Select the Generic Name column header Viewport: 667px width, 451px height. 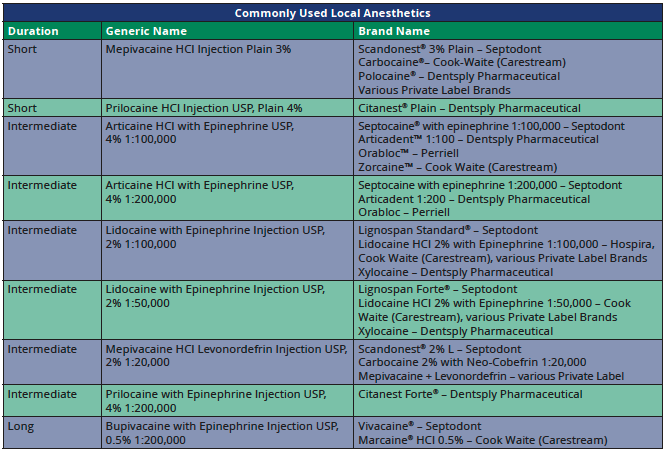click(x=147, y=31)
